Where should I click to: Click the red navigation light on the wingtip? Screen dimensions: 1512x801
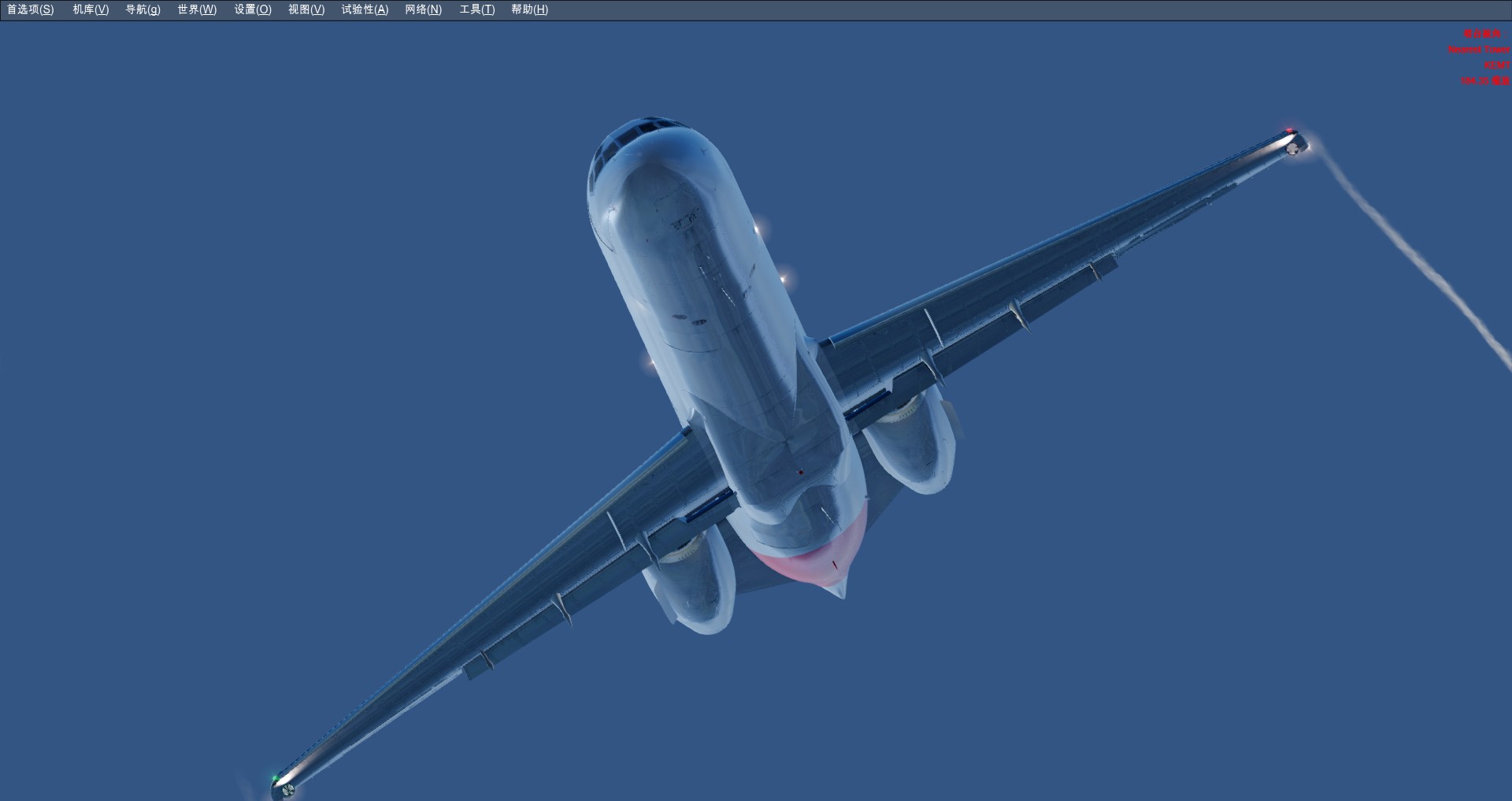tap(1289, 132)
